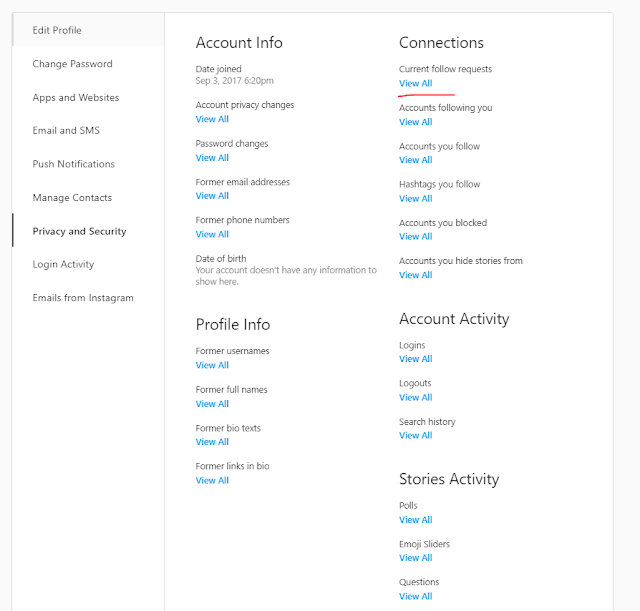View all password changes
The image size is (640, 611).
click(212, 157)
